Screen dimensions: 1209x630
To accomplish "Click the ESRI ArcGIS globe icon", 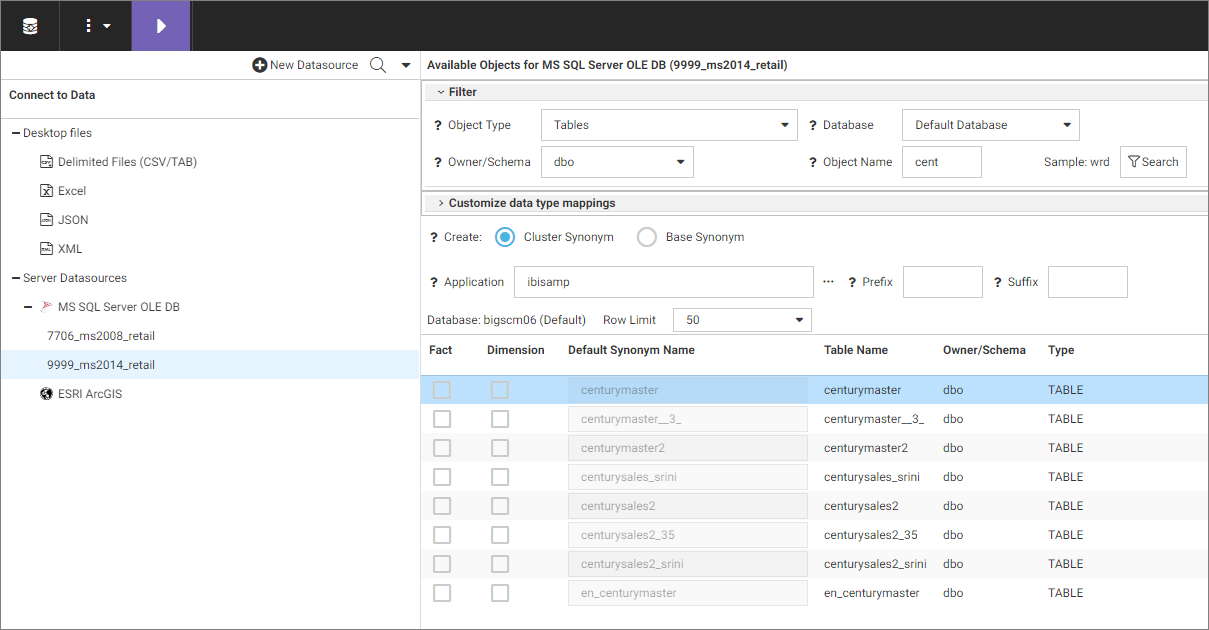I will [46, 394].
